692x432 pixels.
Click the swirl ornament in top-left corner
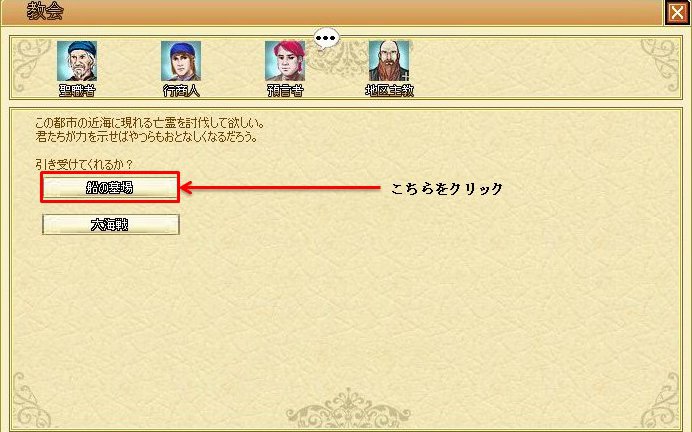coord(27,64)
